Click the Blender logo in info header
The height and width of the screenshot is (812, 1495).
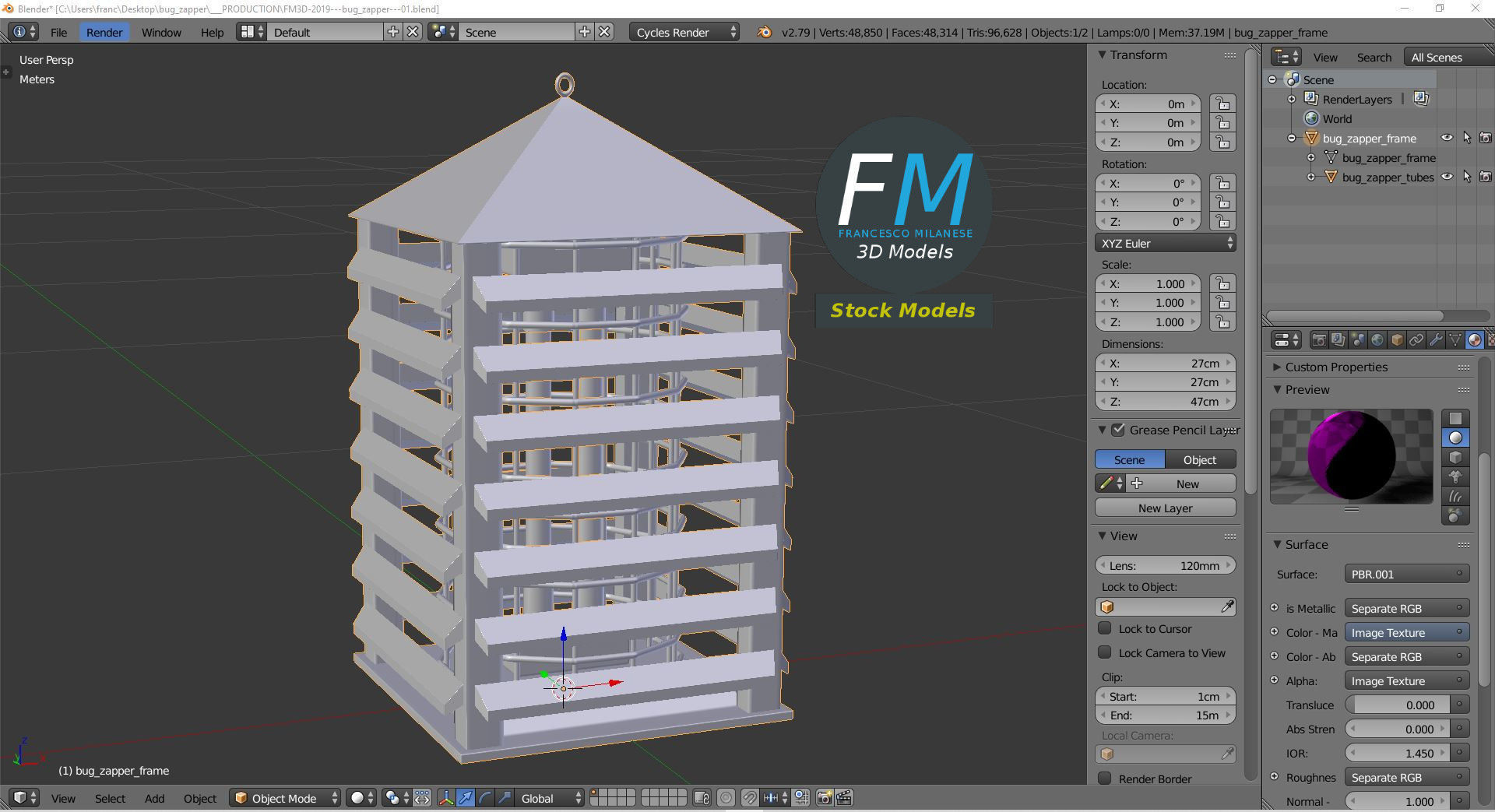pyautogui.click(x=765, y=32)
